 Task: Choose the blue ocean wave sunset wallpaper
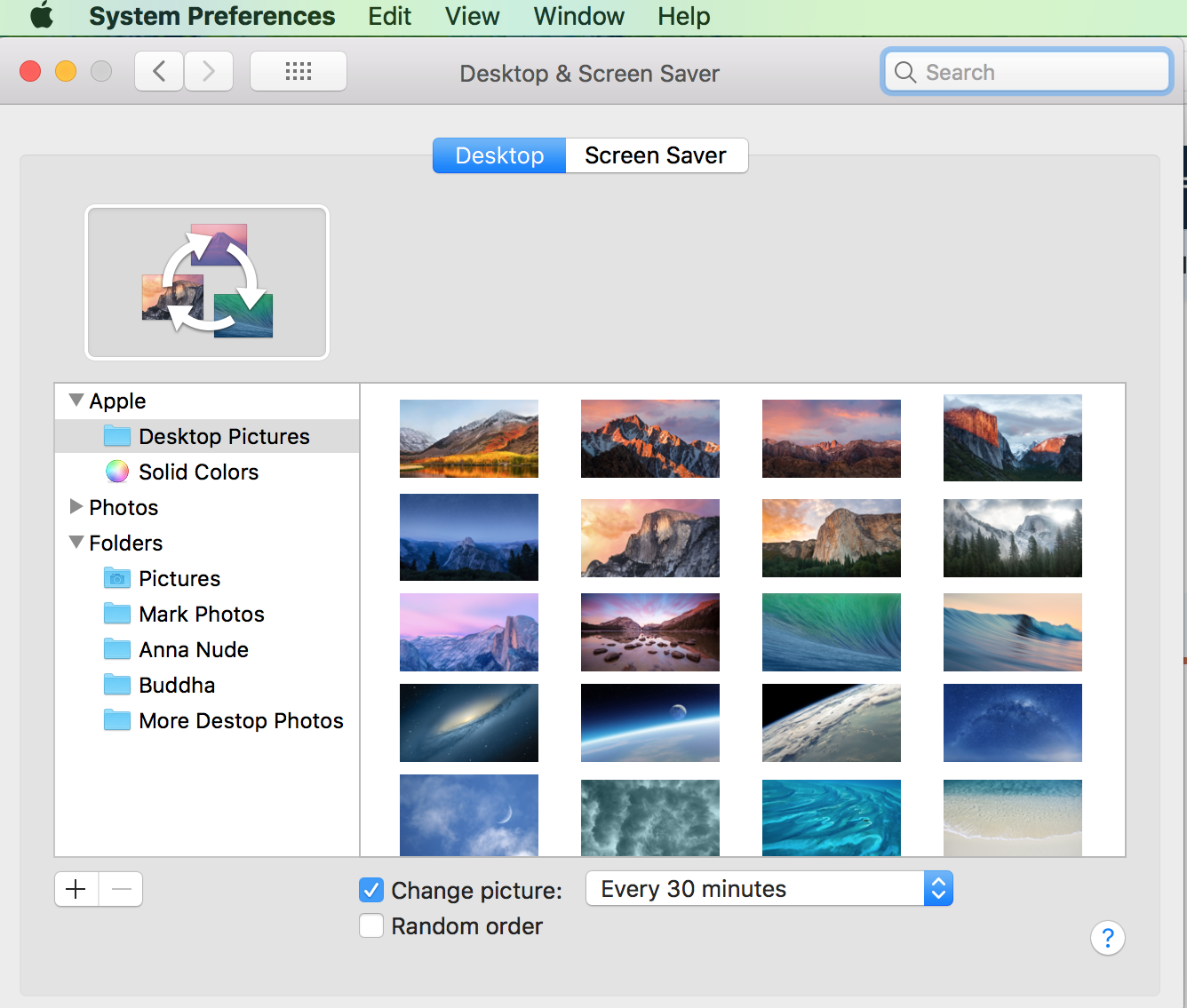click(x=1013, y=632)
